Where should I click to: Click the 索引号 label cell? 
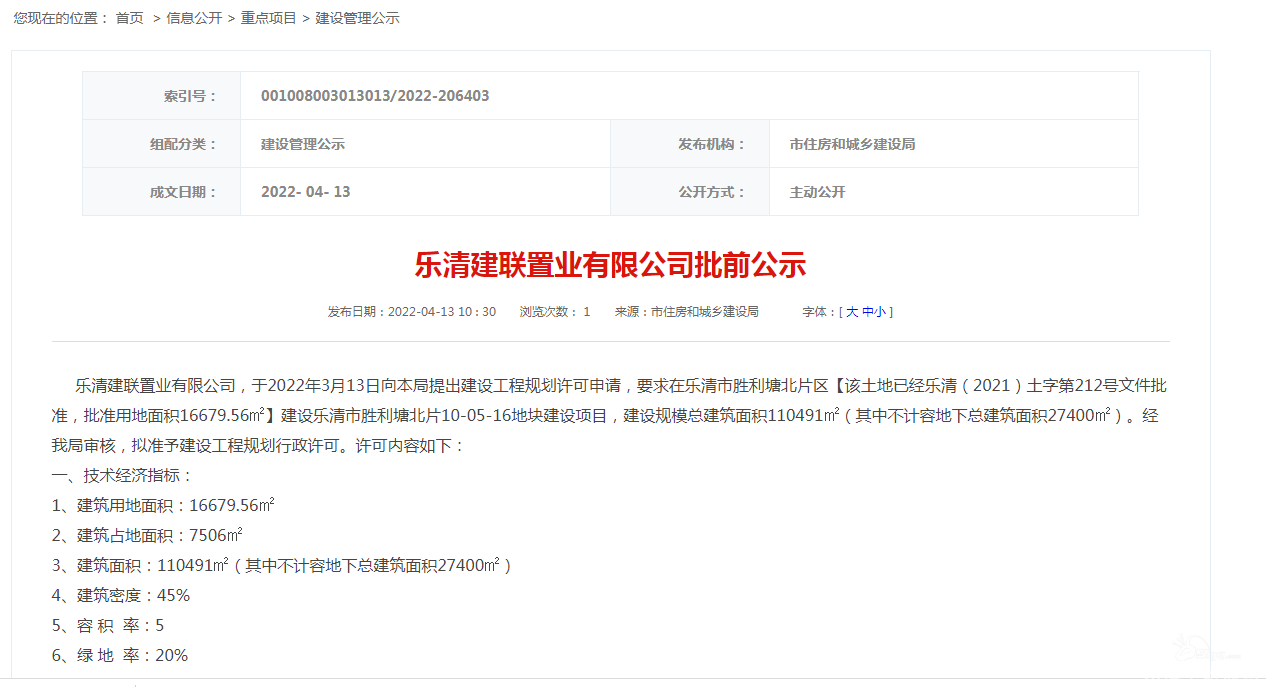tap(190, 96)
